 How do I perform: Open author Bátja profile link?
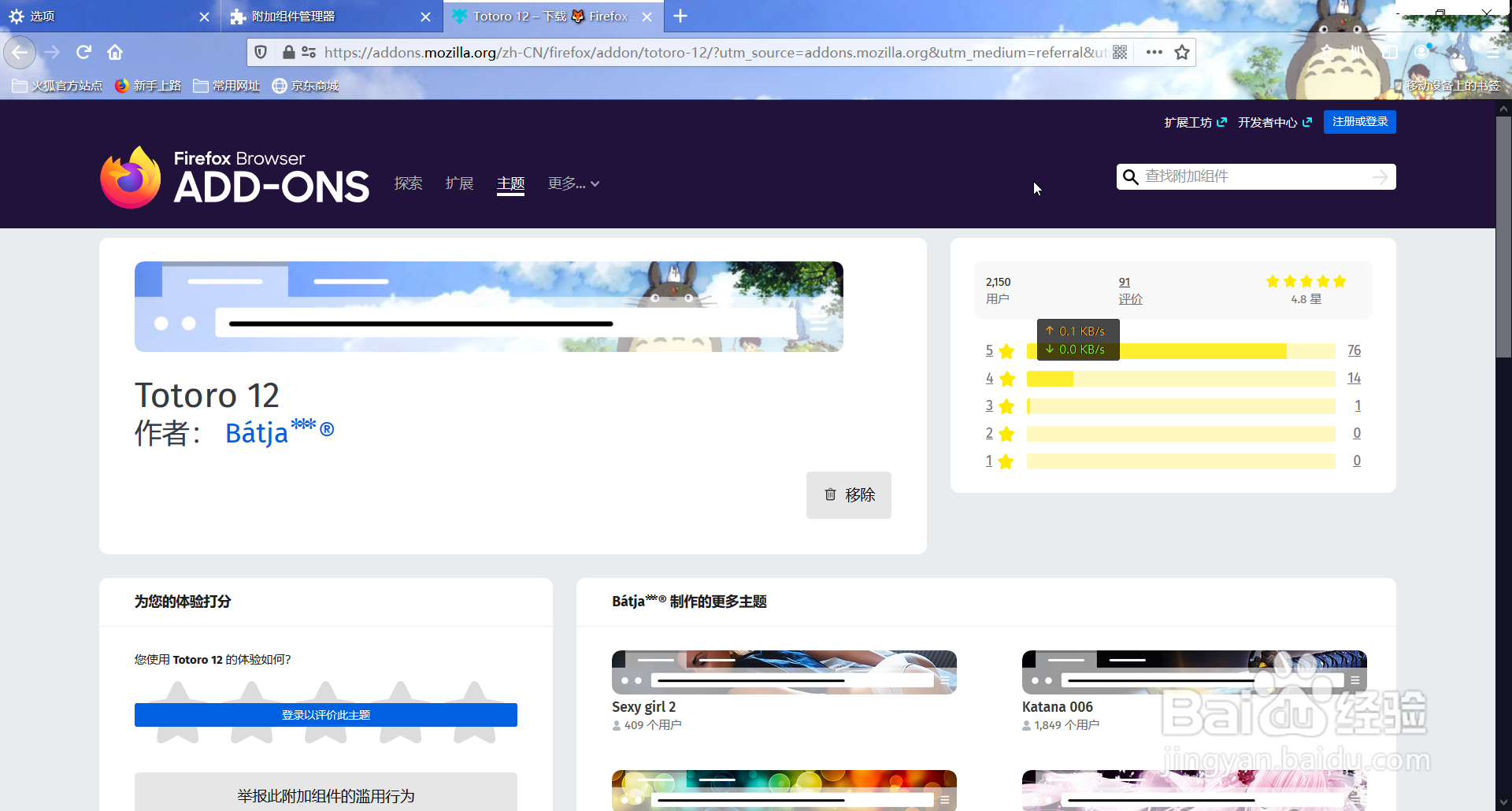pyautogui.click(x=280, y=432)
